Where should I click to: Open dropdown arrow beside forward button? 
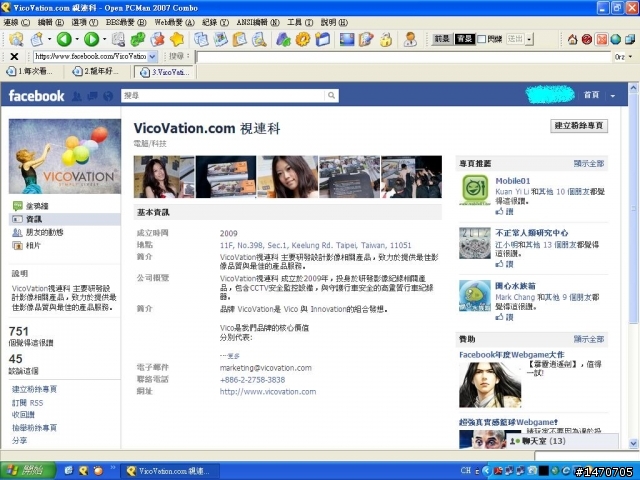104,39
